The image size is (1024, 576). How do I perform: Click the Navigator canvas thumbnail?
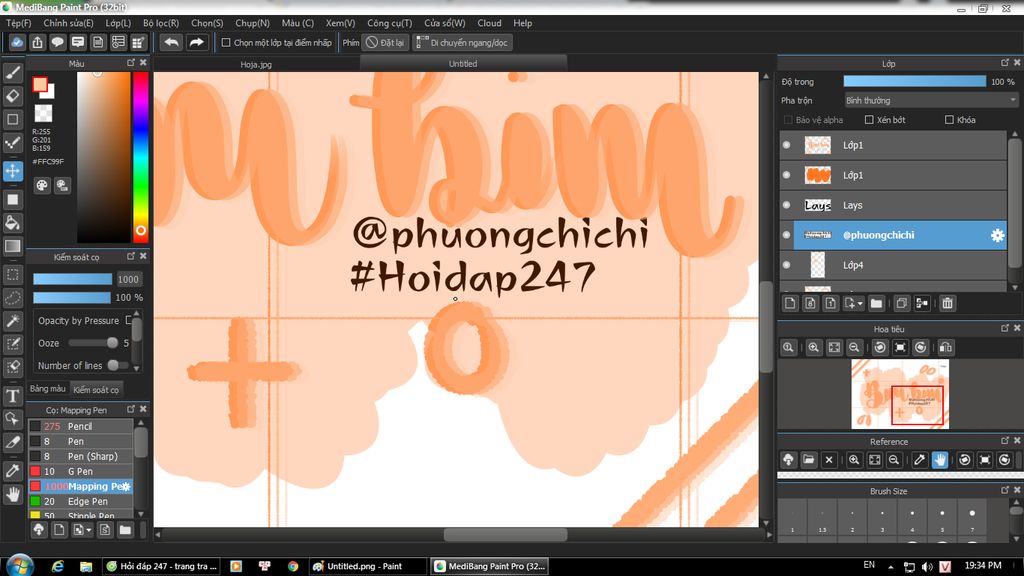900,394
